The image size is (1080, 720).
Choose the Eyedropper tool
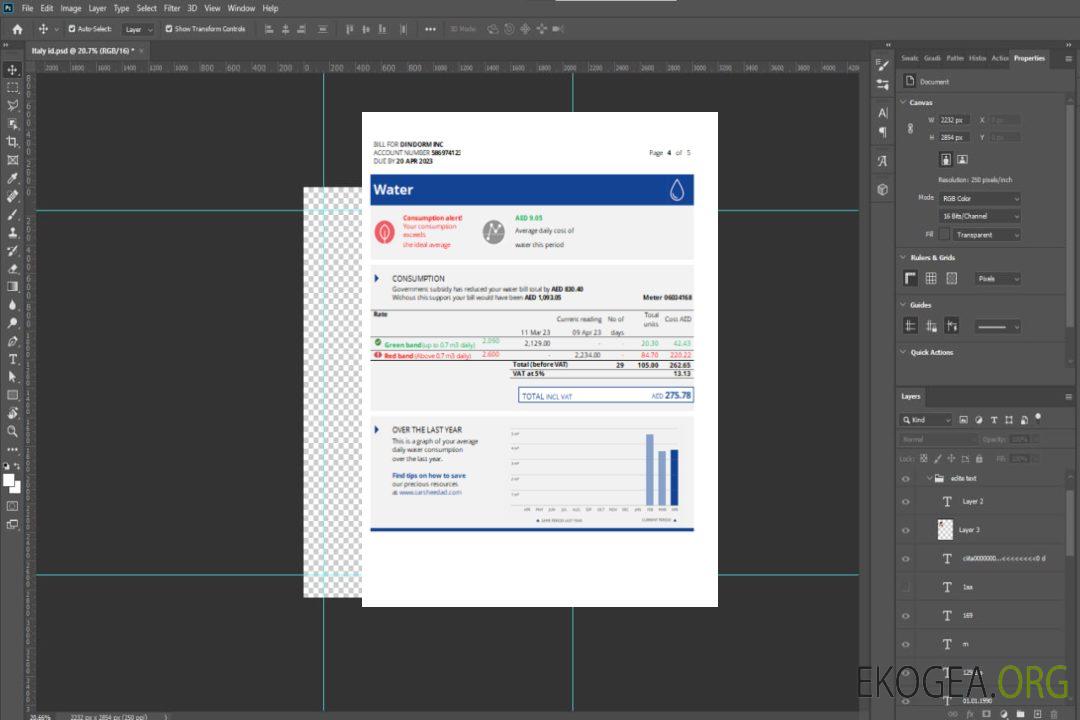pos(13,178)
